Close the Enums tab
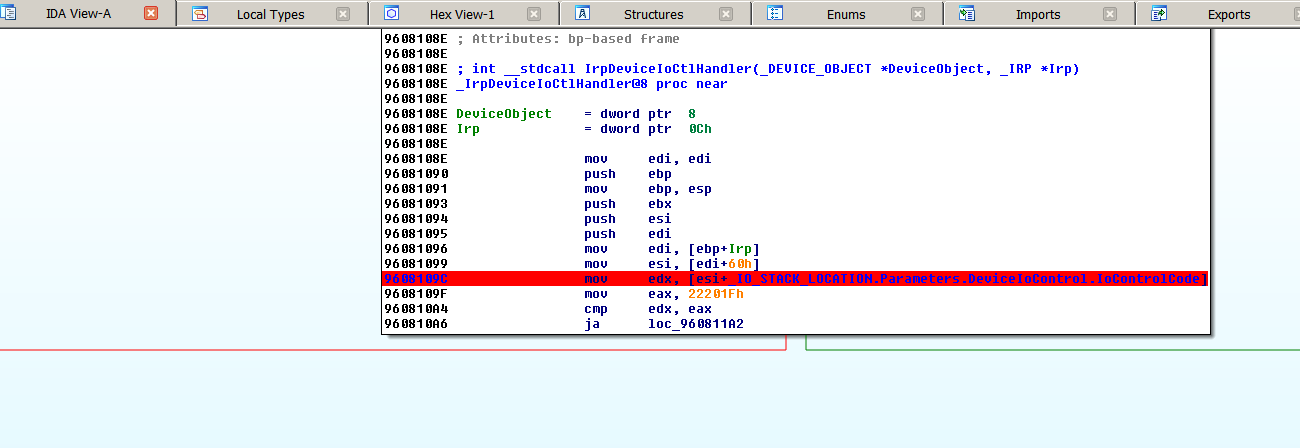 (x=918, y=14)
